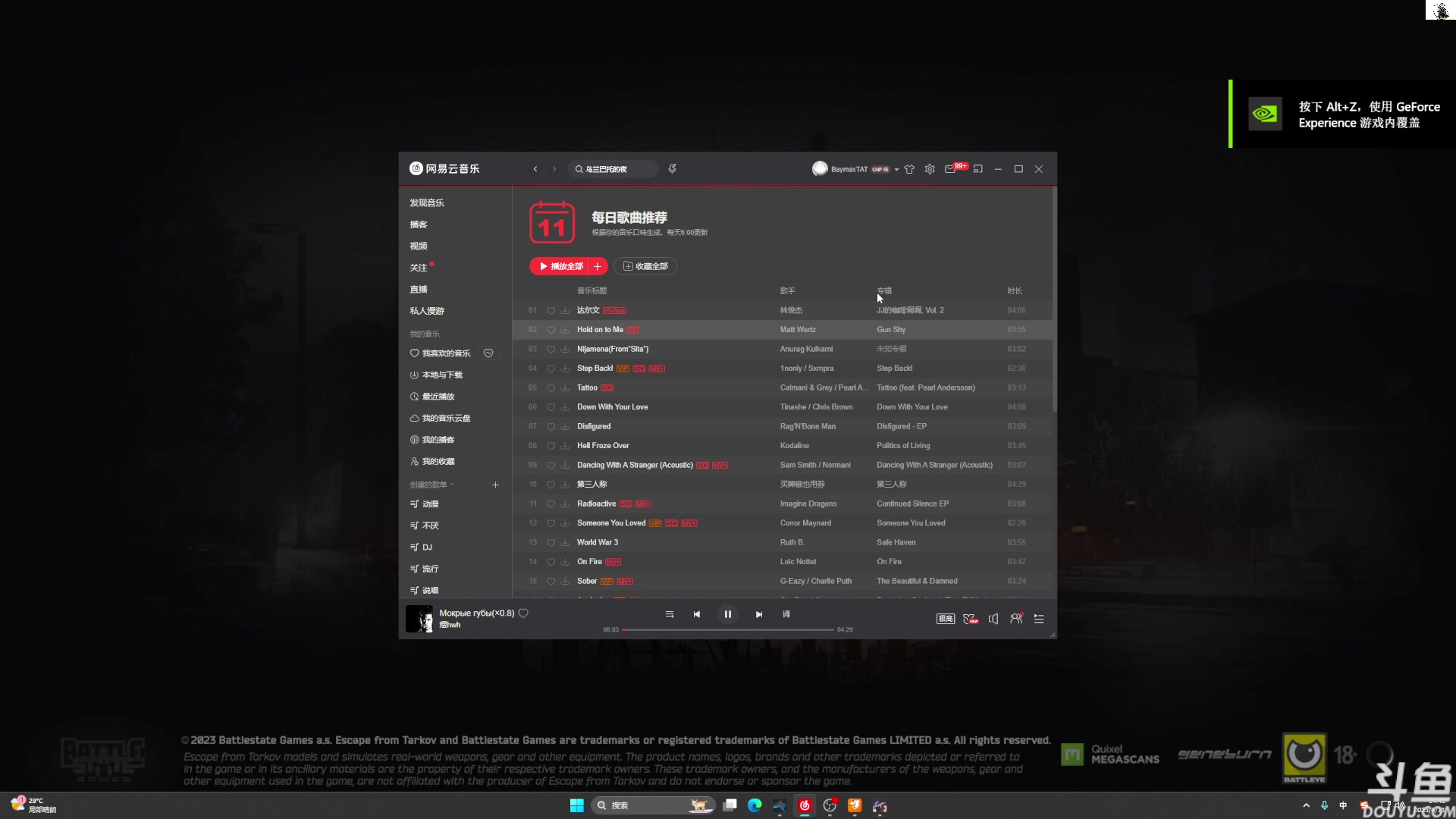Like the song Tattoo with heart icon

(x=551, y=388)
